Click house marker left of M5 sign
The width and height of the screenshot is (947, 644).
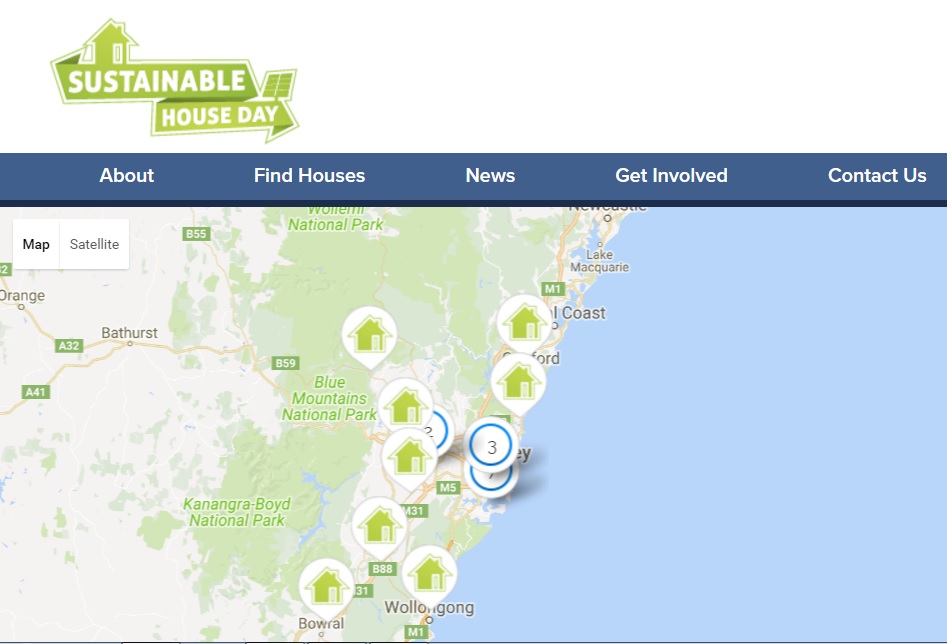pyautogui.click(x=409, y=459)
